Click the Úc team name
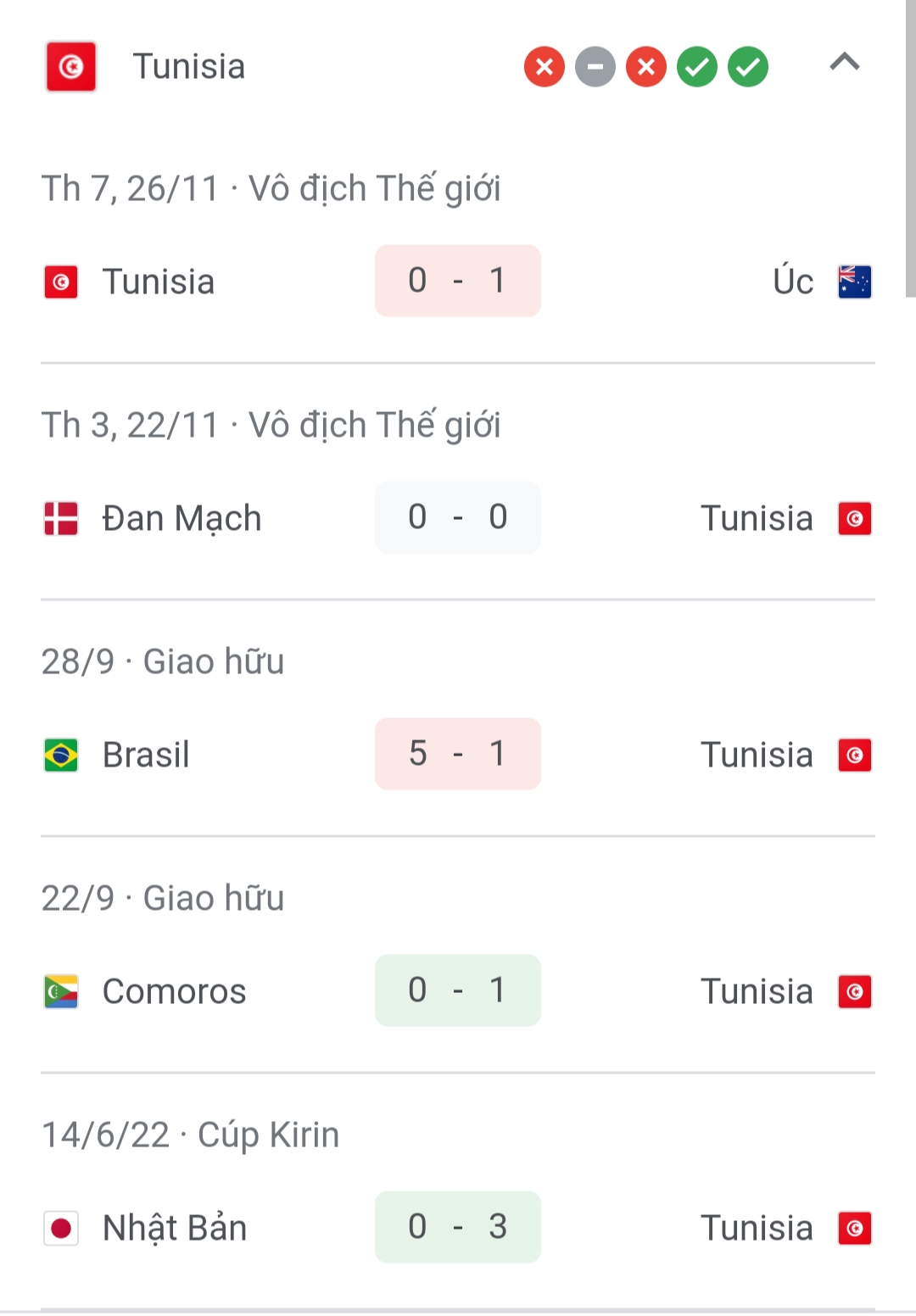 (793, 282)
